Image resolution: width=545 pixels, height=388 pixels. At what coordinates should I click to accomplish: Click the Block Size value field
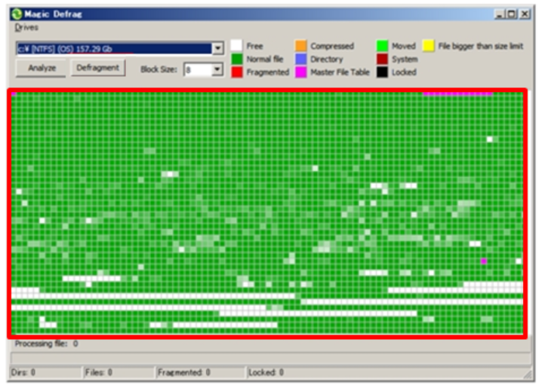pos(198,70)
